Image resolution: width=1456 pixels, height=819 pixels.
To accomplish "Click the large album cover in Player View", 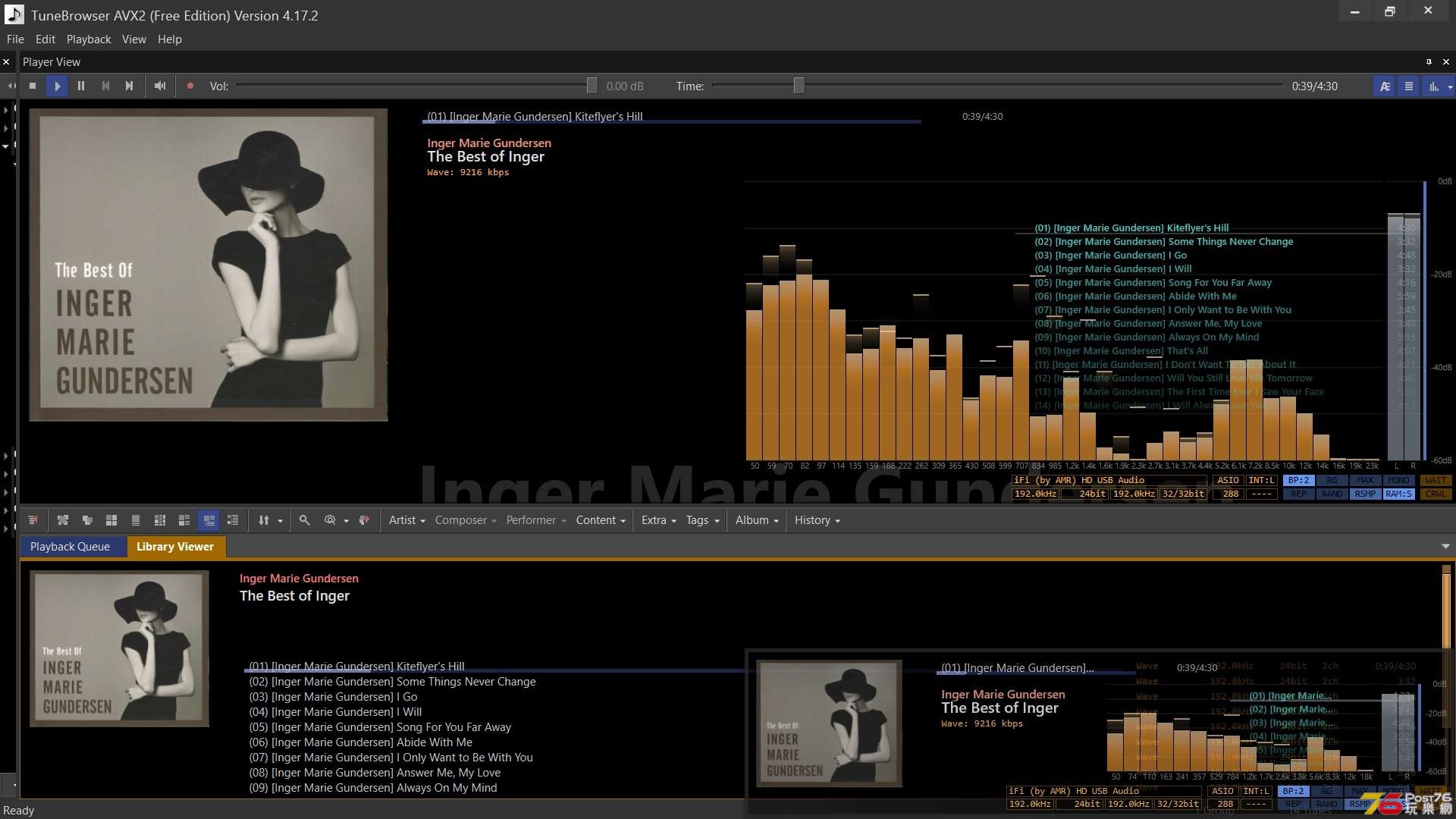I will 209,264.
